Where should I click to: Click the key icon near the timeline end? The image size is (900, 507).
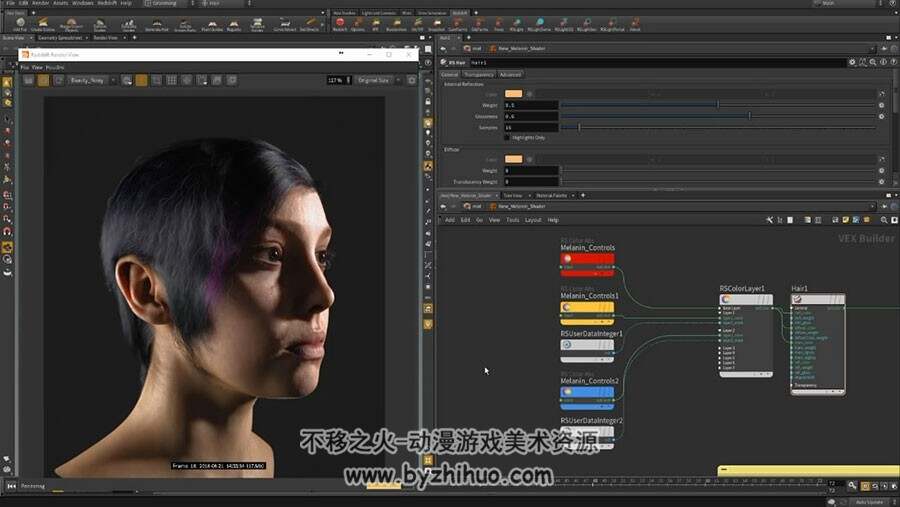(x=852, y=486)
